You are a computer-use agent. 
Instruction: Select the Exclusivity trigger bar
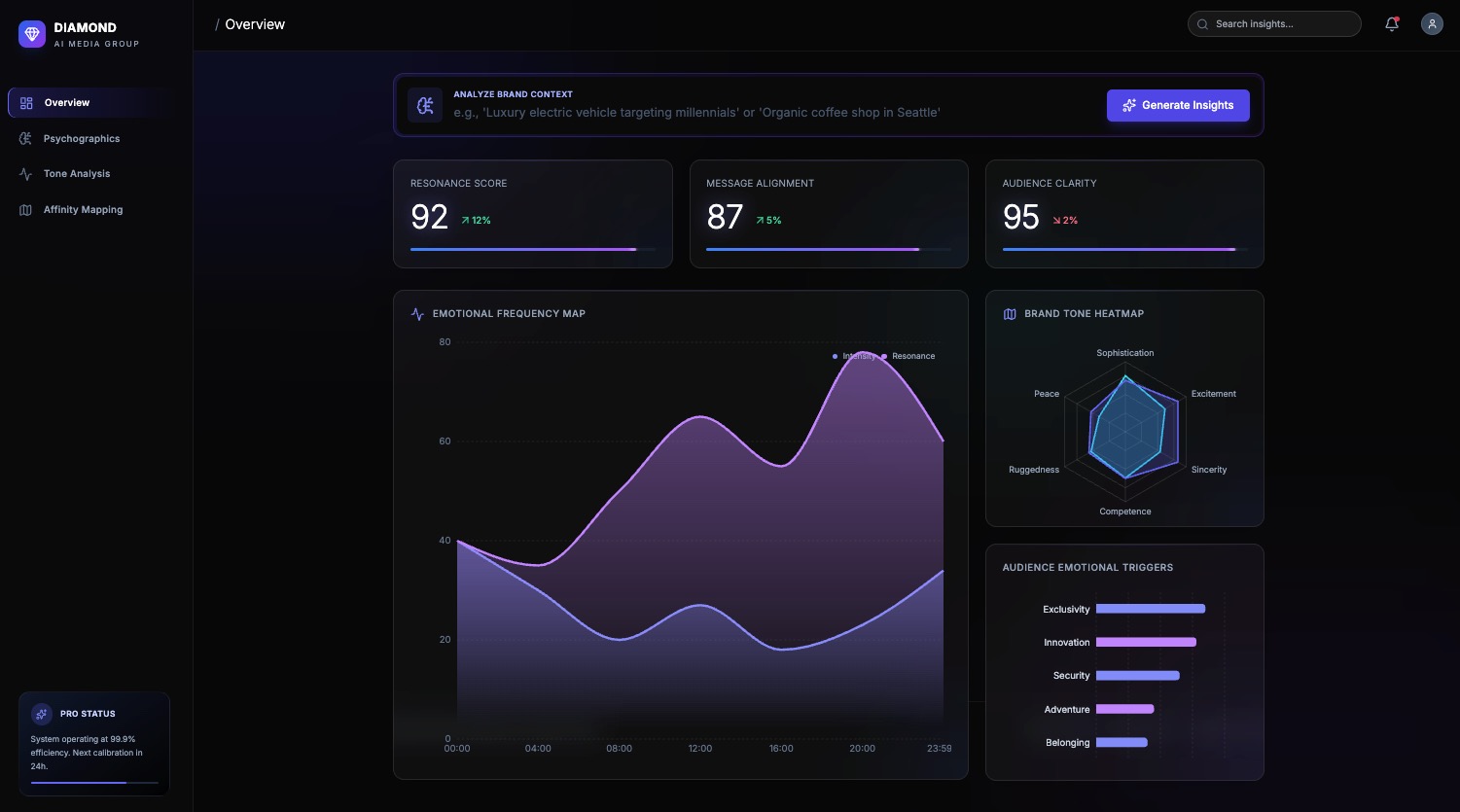tap(1151, 609)
